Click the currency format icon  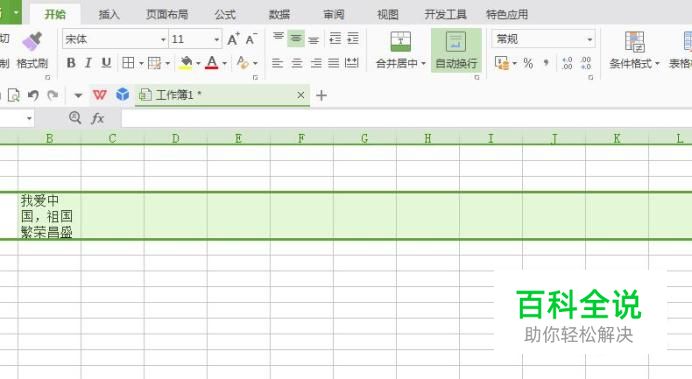[x=502, y=63]
